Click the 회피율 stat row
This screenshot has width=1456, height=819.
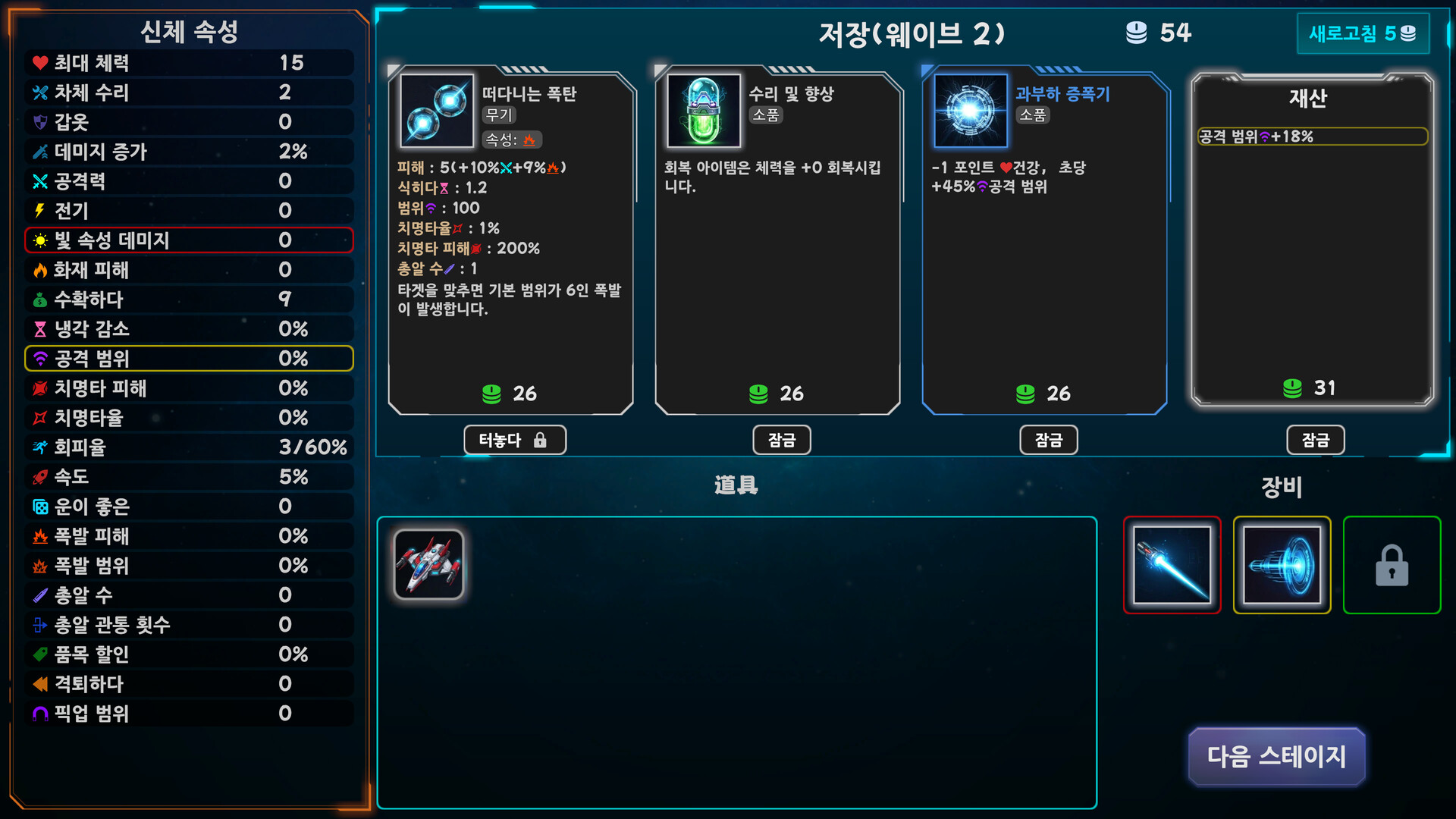click(x=189, y=447)
